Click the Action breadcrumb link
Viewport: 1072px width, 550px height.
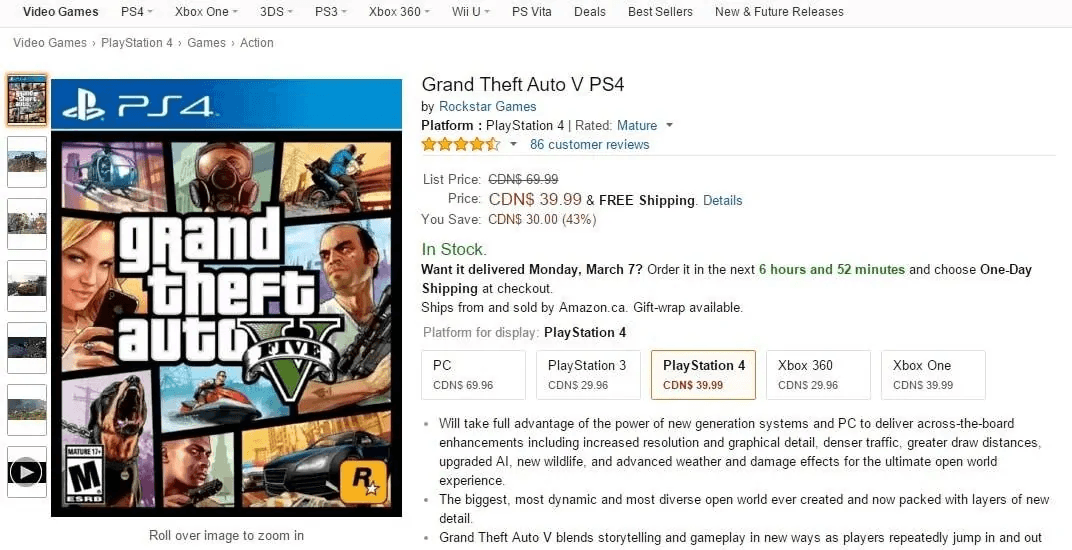pyautogui.click(x=257, y=43)
